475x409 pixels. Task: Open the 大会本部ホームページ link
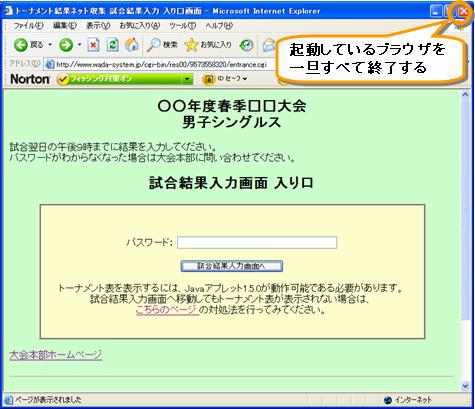(x=56, y=355)
